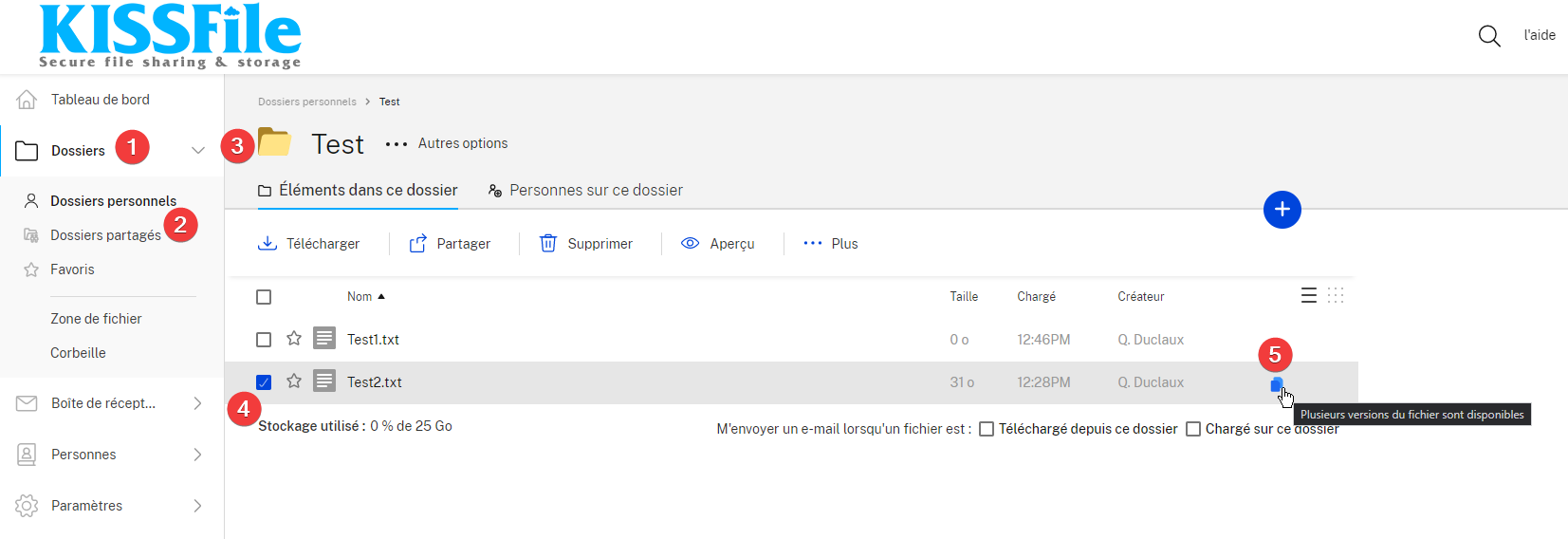
Task: Tick the select-all files checkbox
Action: tap(264, 297)
